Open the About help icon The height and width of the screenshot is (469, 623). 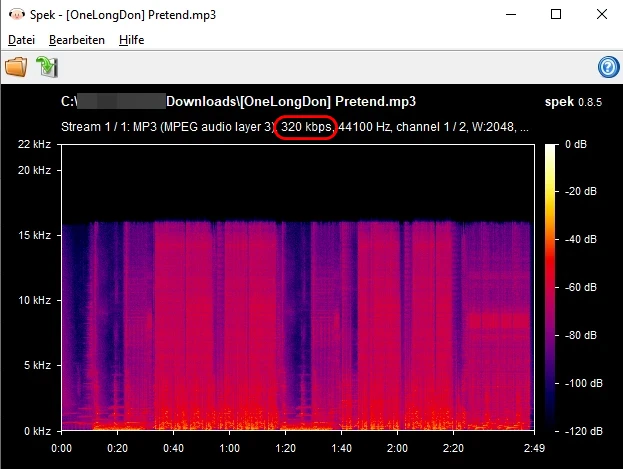[x=608, y=67]
